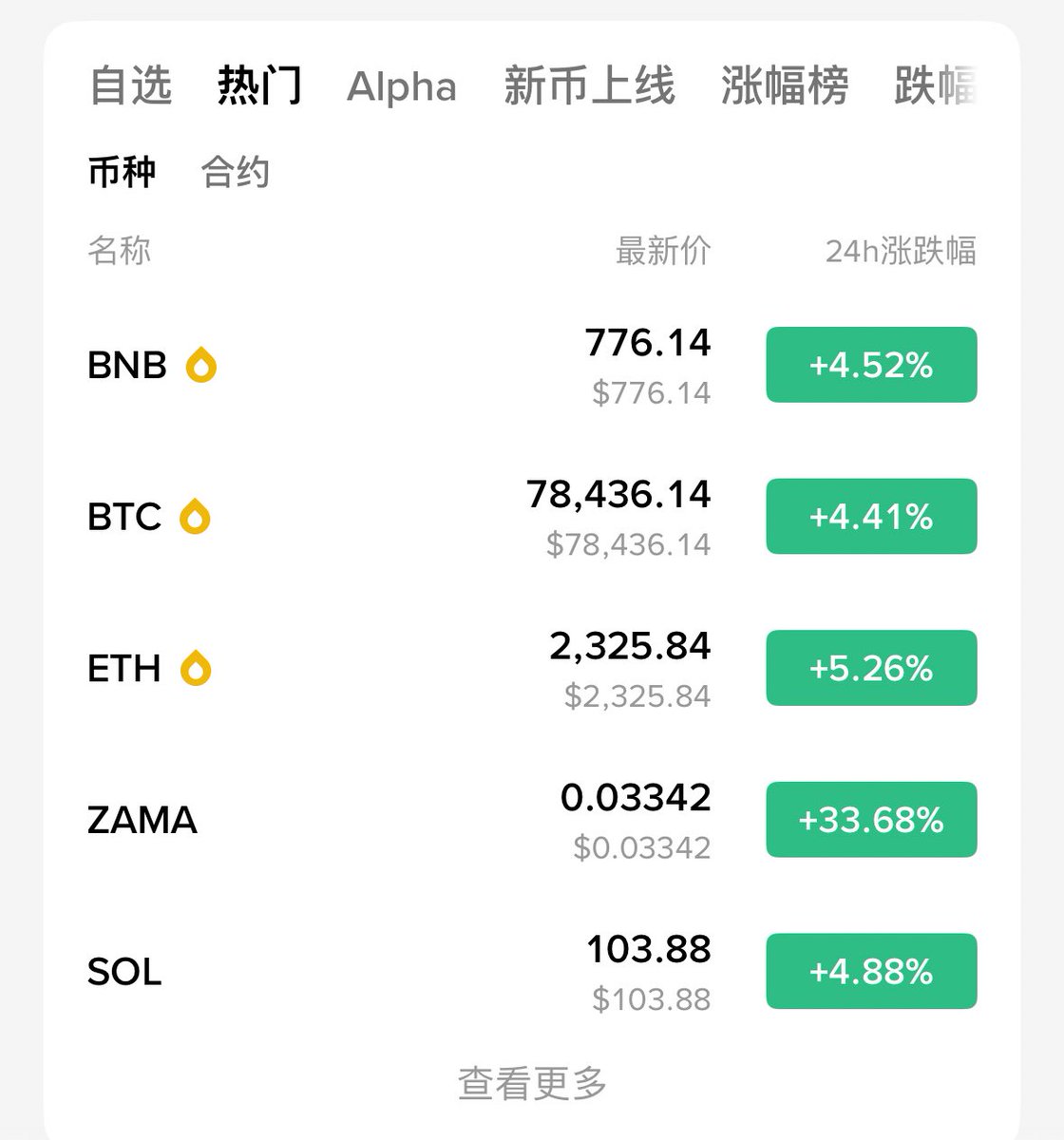Tap the flame icon beside ETH

coord(196,669)
